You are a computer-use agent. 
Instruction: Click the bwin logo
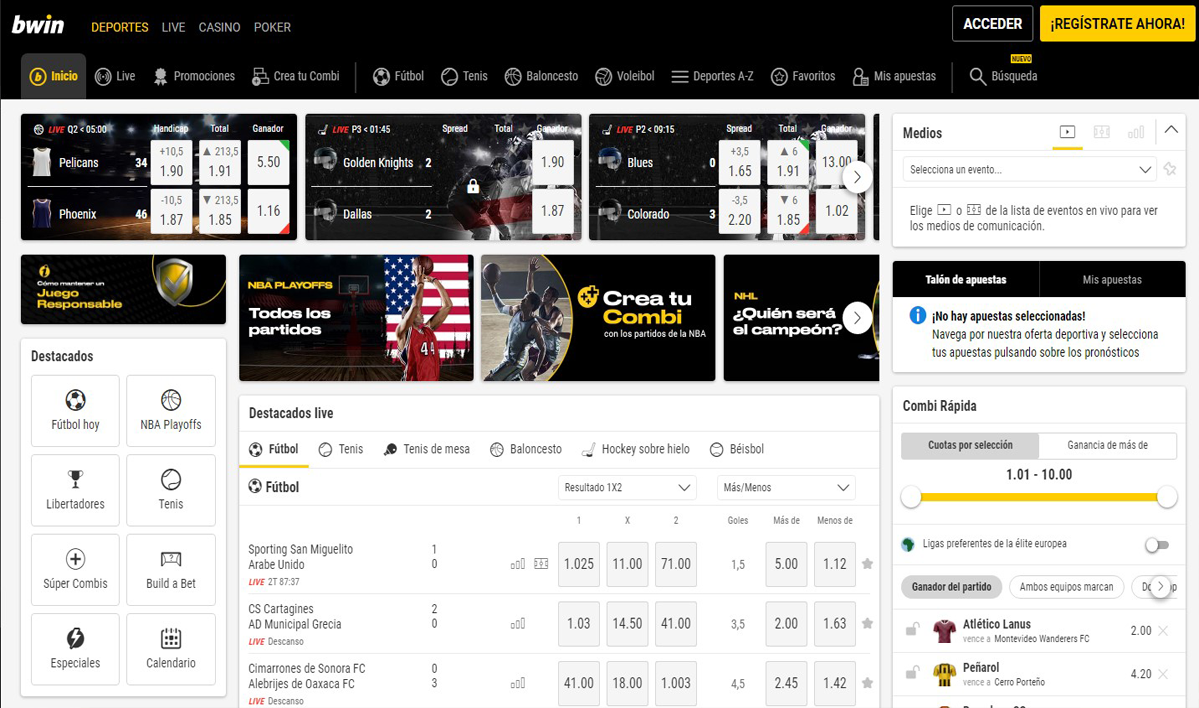(x=38, y=25)
